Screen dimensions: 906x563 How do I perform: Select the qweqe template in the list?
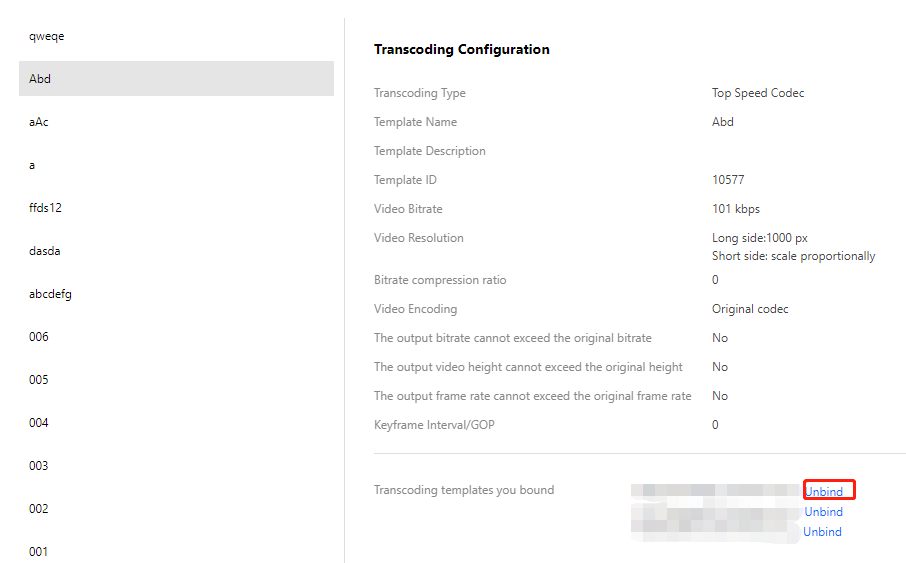tap(47, 37)
